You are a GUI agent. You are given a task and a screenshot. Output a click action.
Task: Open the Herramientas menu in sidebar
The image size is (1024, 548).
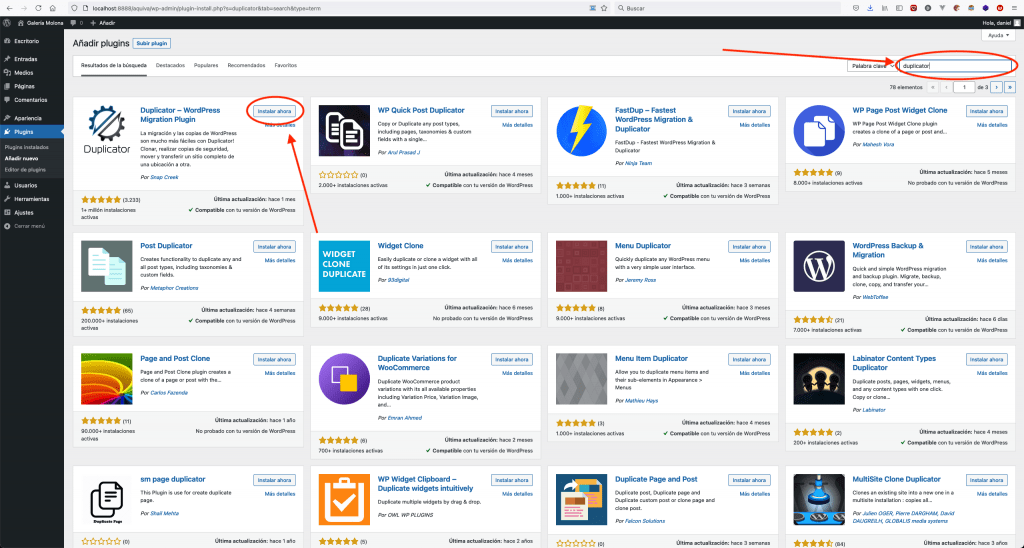tap(32, 199)
